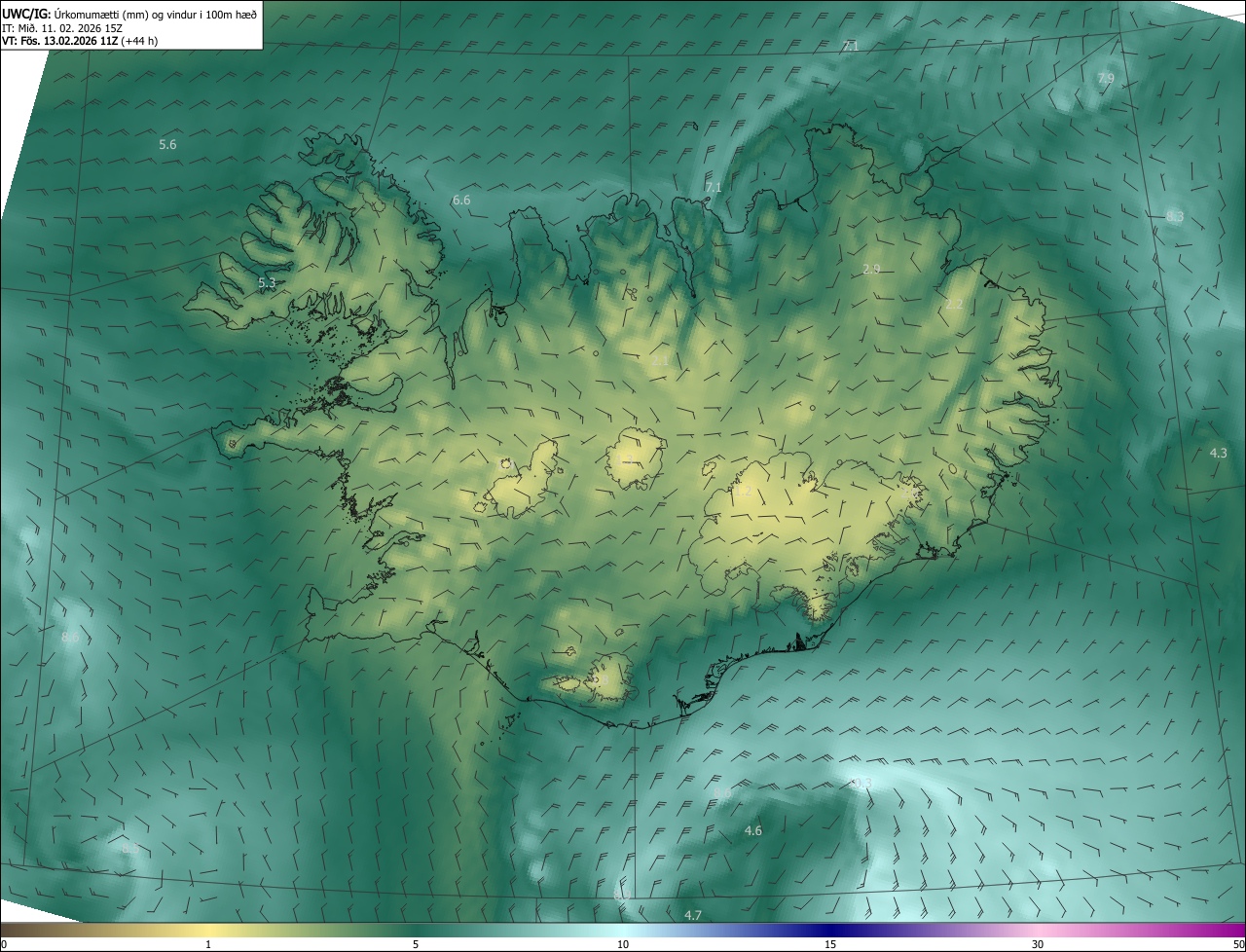Click the 5.3 value label in the Westfjords
1246x952 pixels.
pyautogui.click(x=267, y=283)
